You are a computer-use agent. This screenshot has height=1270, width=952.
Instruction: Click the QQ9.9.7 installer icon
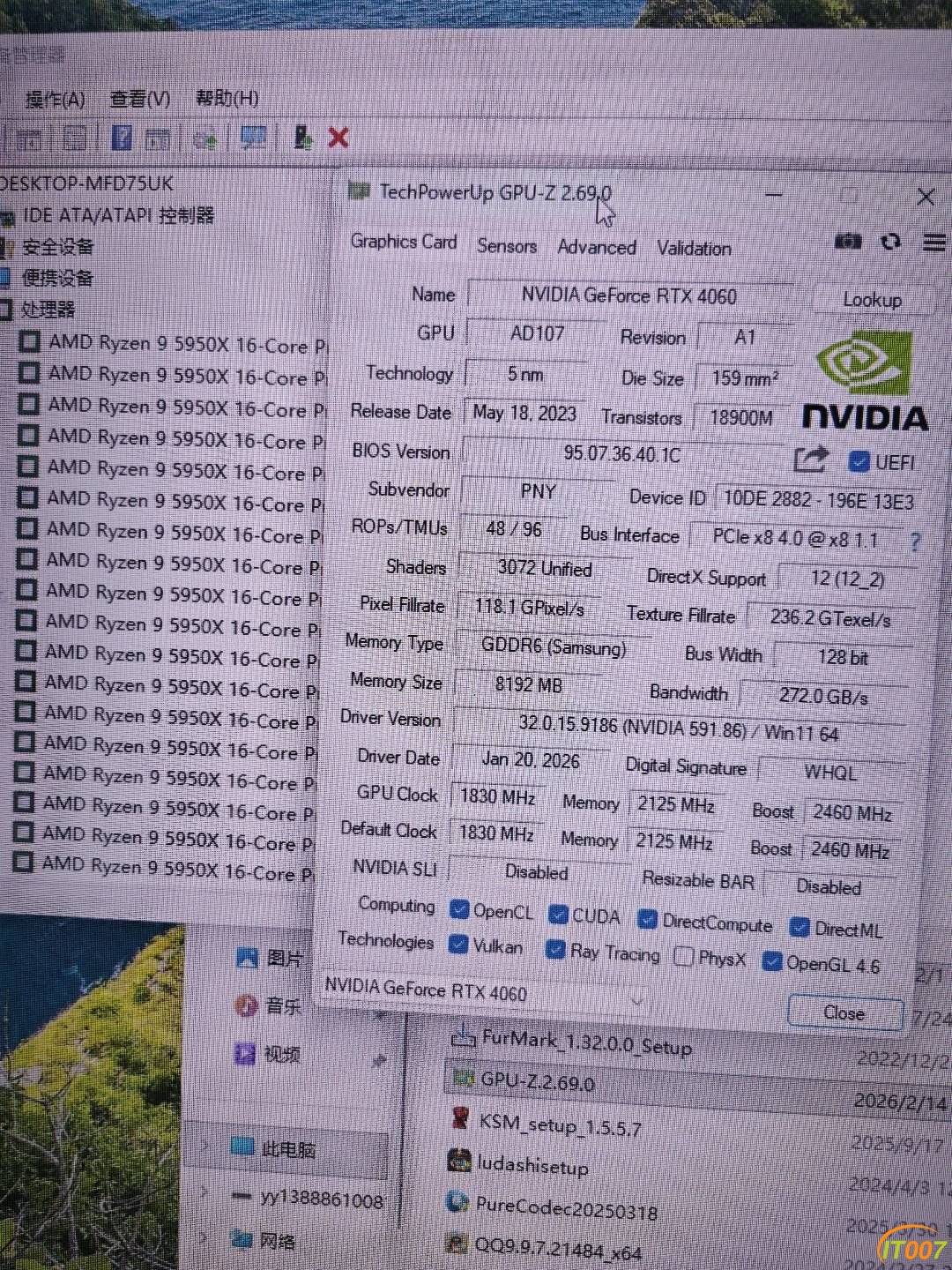pos(457,1243)
